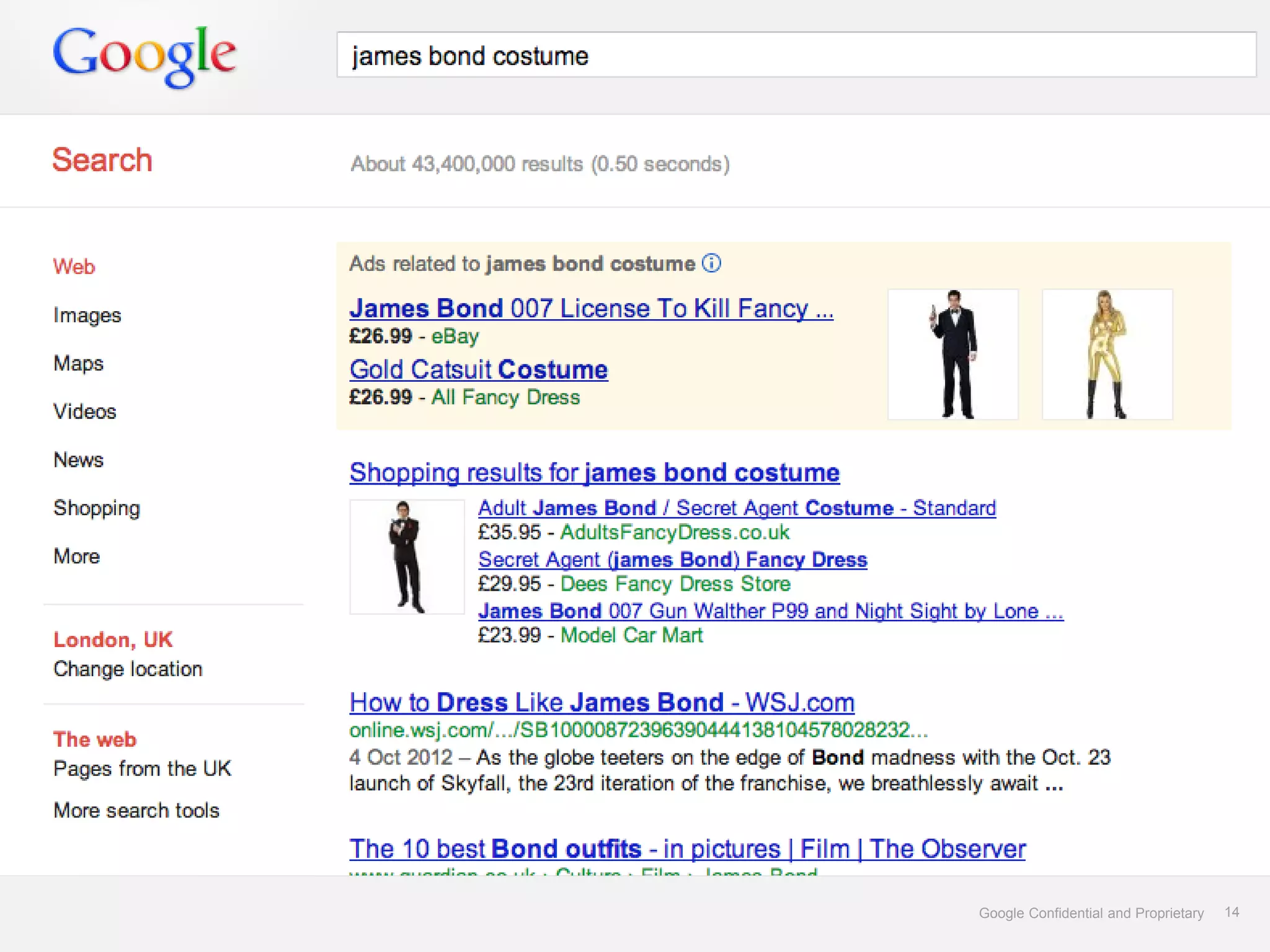Screen dimensions: 1270x952
Task: Open Secret Agent (james Bond) Fancy Dress link
Action: pos(673,560)
